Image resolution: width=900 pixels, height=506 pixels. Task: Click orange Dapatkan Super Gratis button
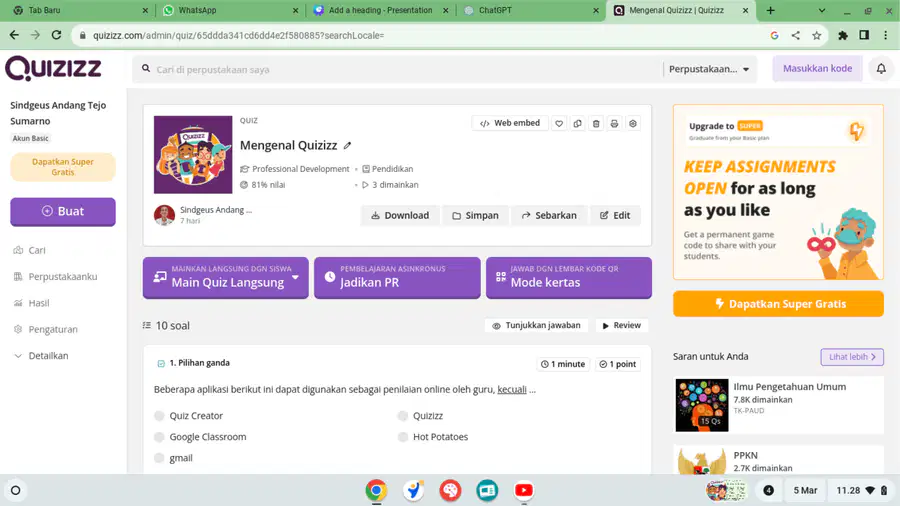pyautogui.click(x=778, y=304)
